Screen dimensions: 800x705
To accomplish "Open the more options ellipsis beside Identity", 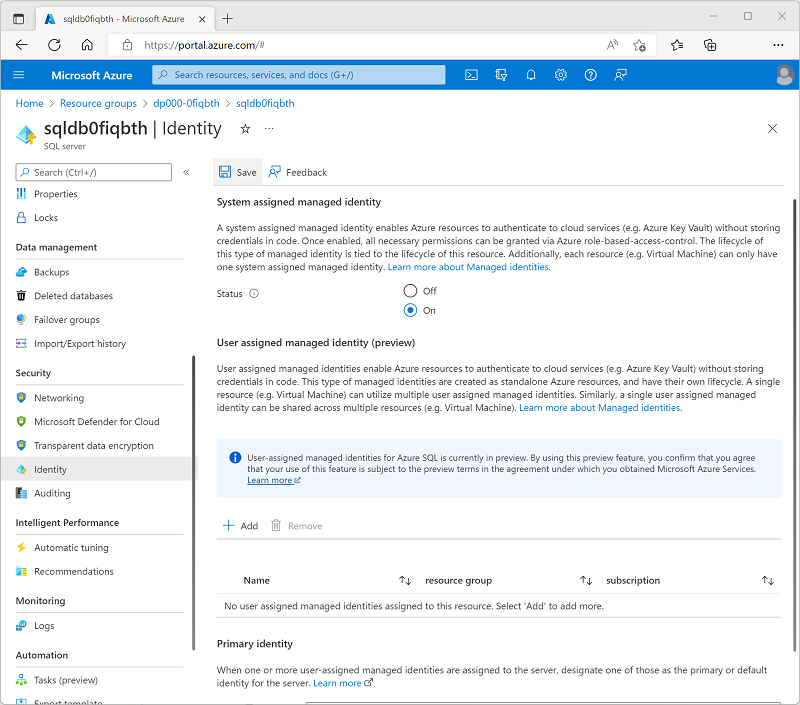I will coord(269,129).
